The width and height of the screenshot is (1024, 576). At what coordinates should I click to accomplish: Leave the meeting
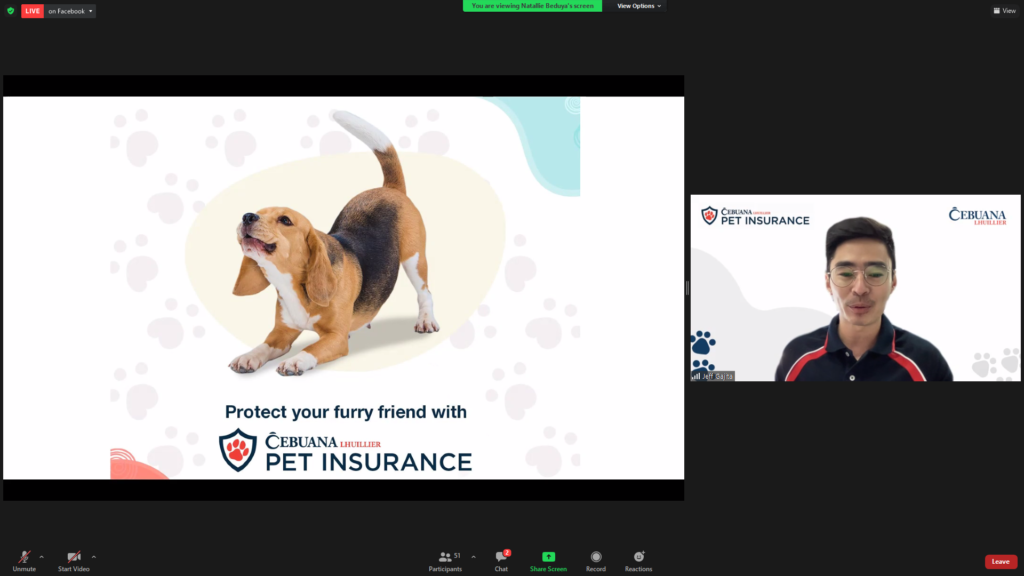coord(1000,562)
